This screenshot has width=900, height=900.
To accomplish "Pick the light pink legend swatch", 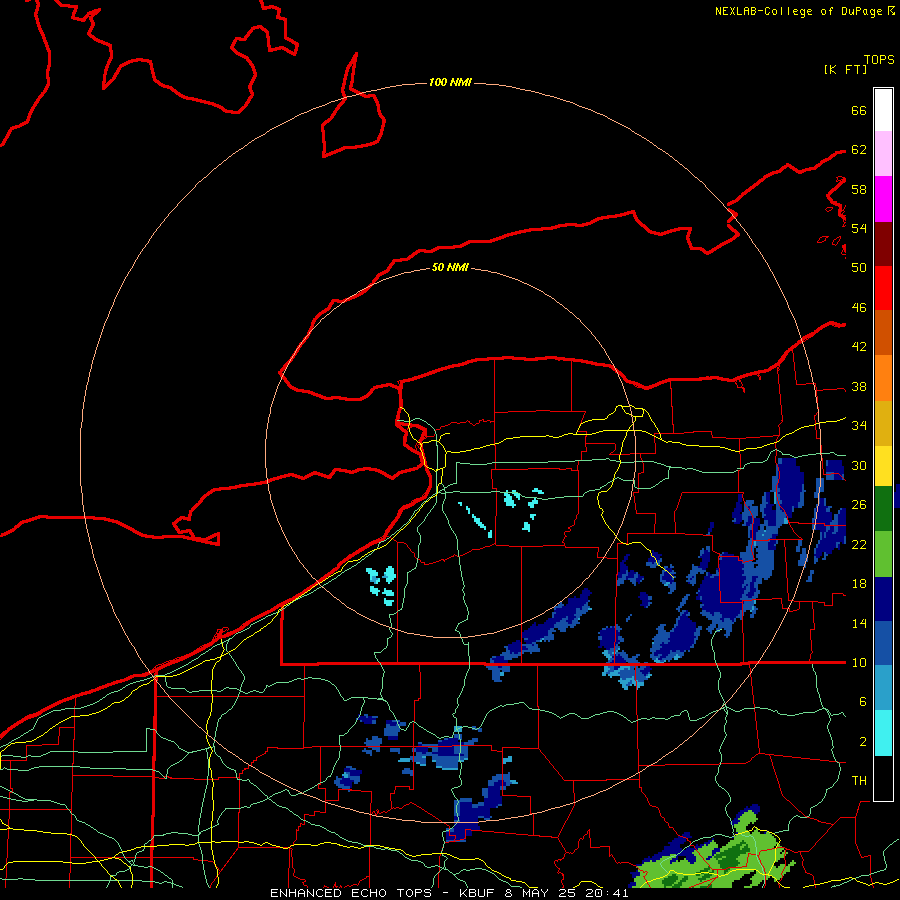I will tap(883, 153).
